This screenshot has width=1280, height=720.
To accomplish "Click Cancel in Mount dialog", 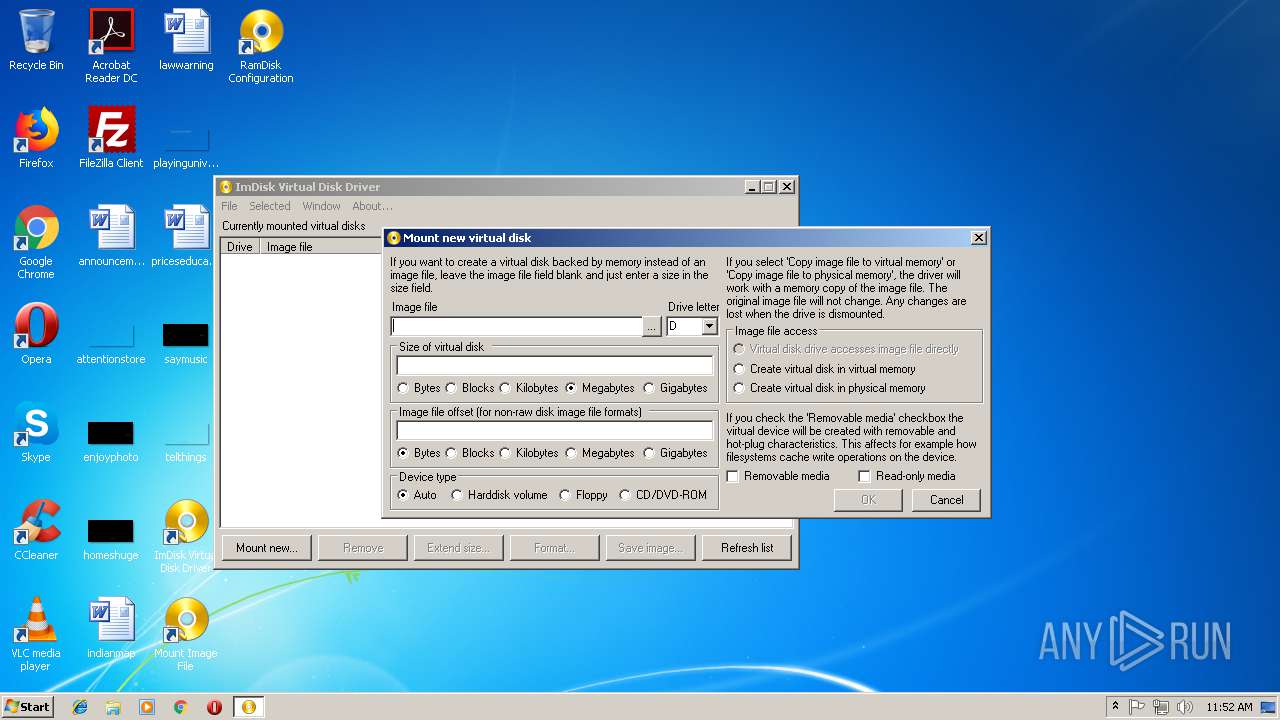I will coord(946,500).
